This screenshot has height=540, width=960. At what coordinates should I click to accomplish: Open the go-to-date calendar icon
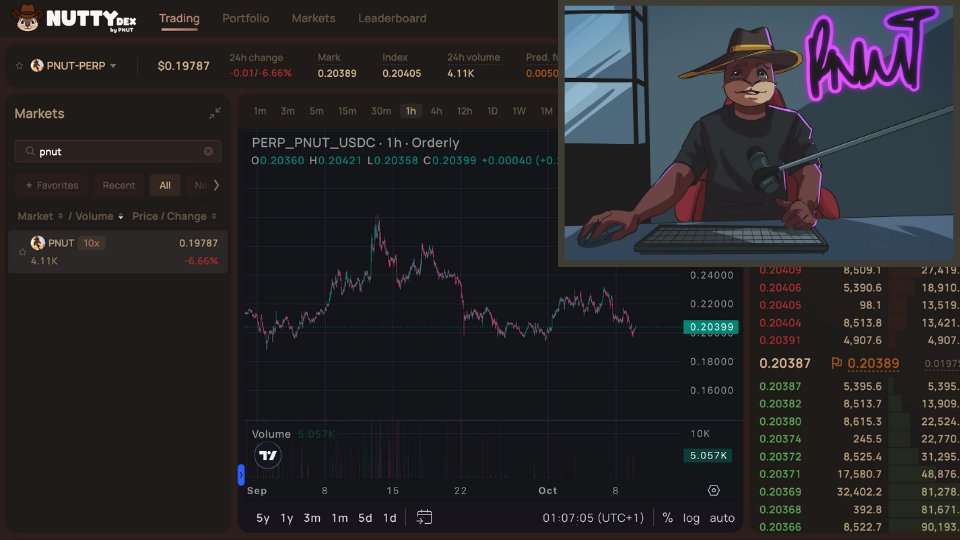[424, 517]
